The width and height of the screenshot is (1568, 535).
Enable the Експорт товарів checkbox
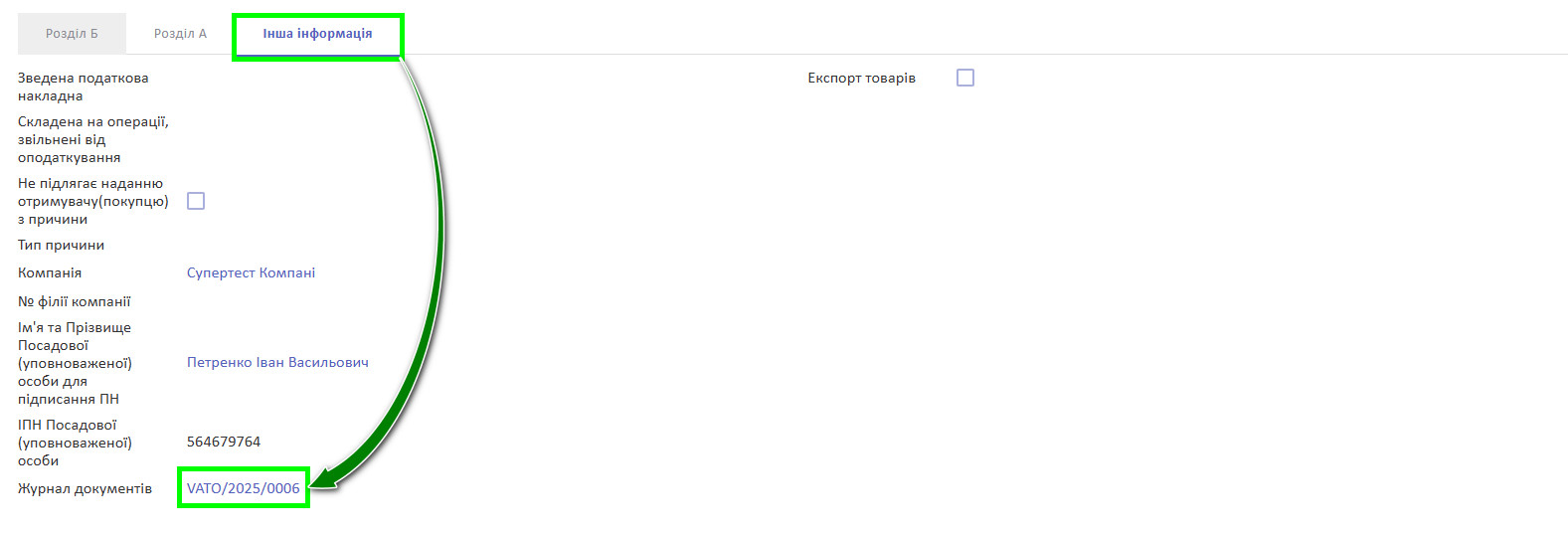[965, 78]
